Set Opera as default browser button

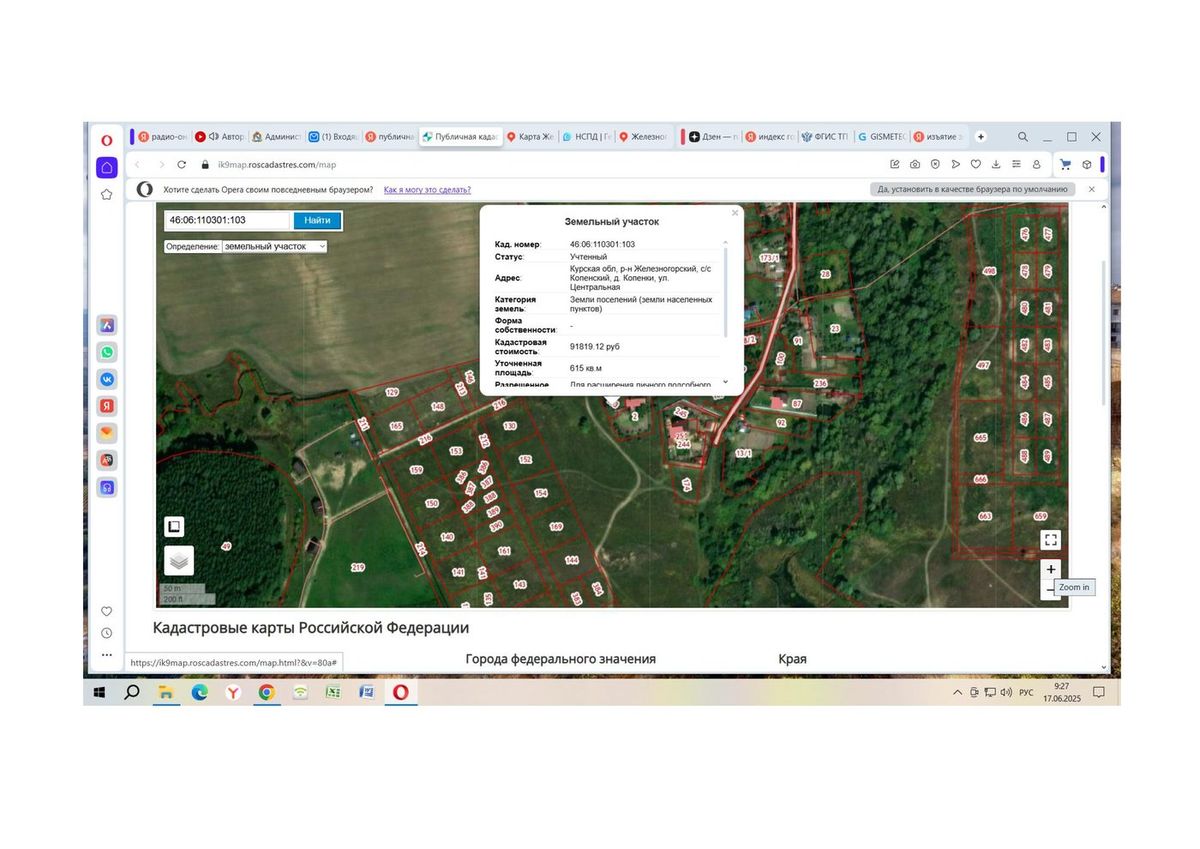[973, 189]
